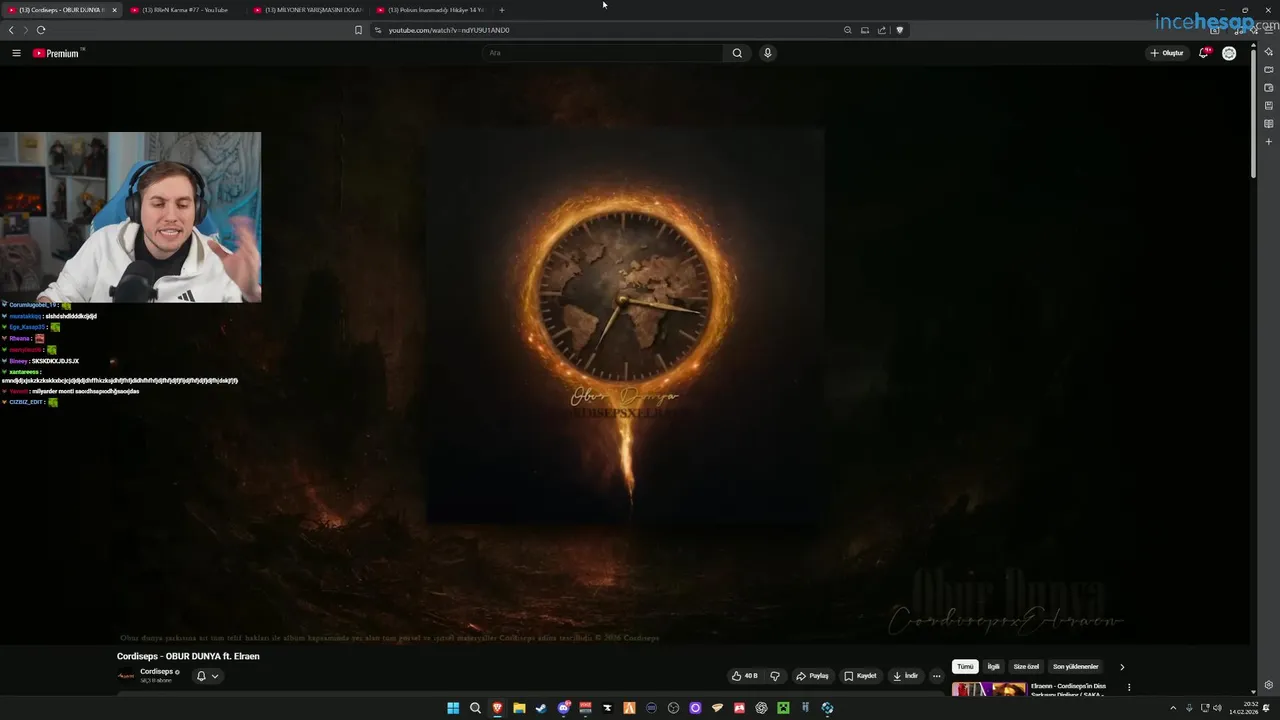Go to YouTube Premium home logo
Screen dimensions: 1280x720
pos(58,53)
